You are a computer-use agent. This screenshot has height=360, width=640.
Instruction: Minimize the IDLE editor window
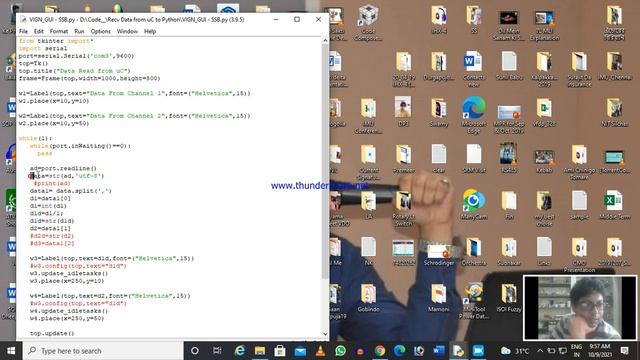(276, 19)
